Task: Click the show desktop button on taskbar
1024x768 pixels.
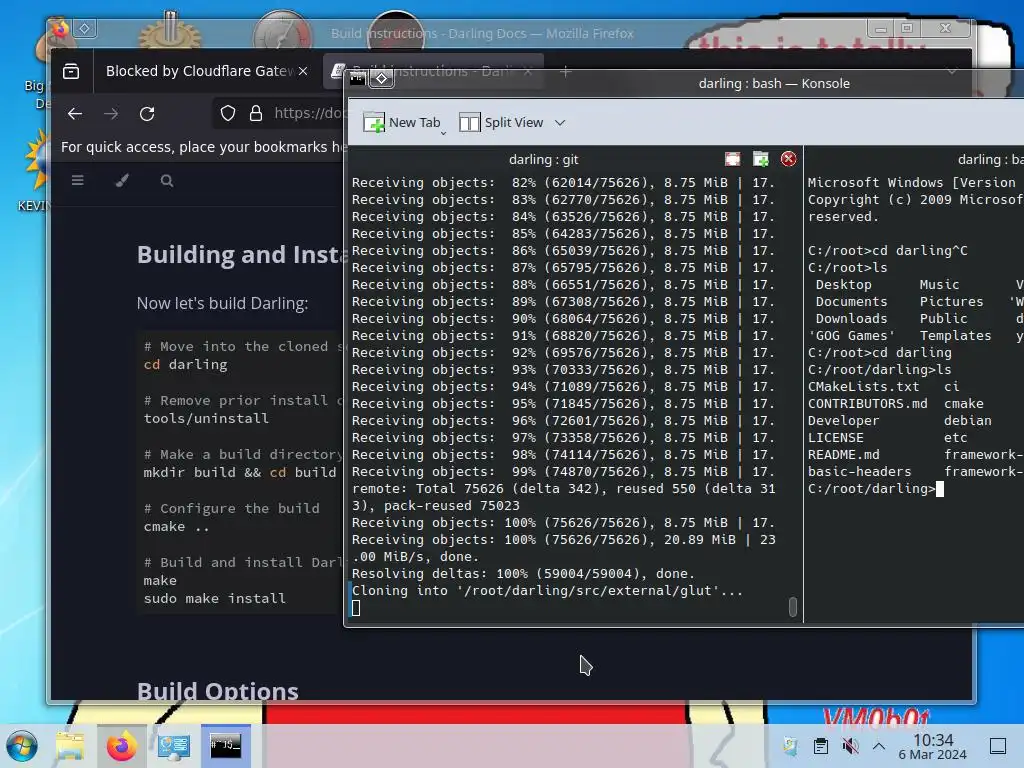Action: pos(998,746)
